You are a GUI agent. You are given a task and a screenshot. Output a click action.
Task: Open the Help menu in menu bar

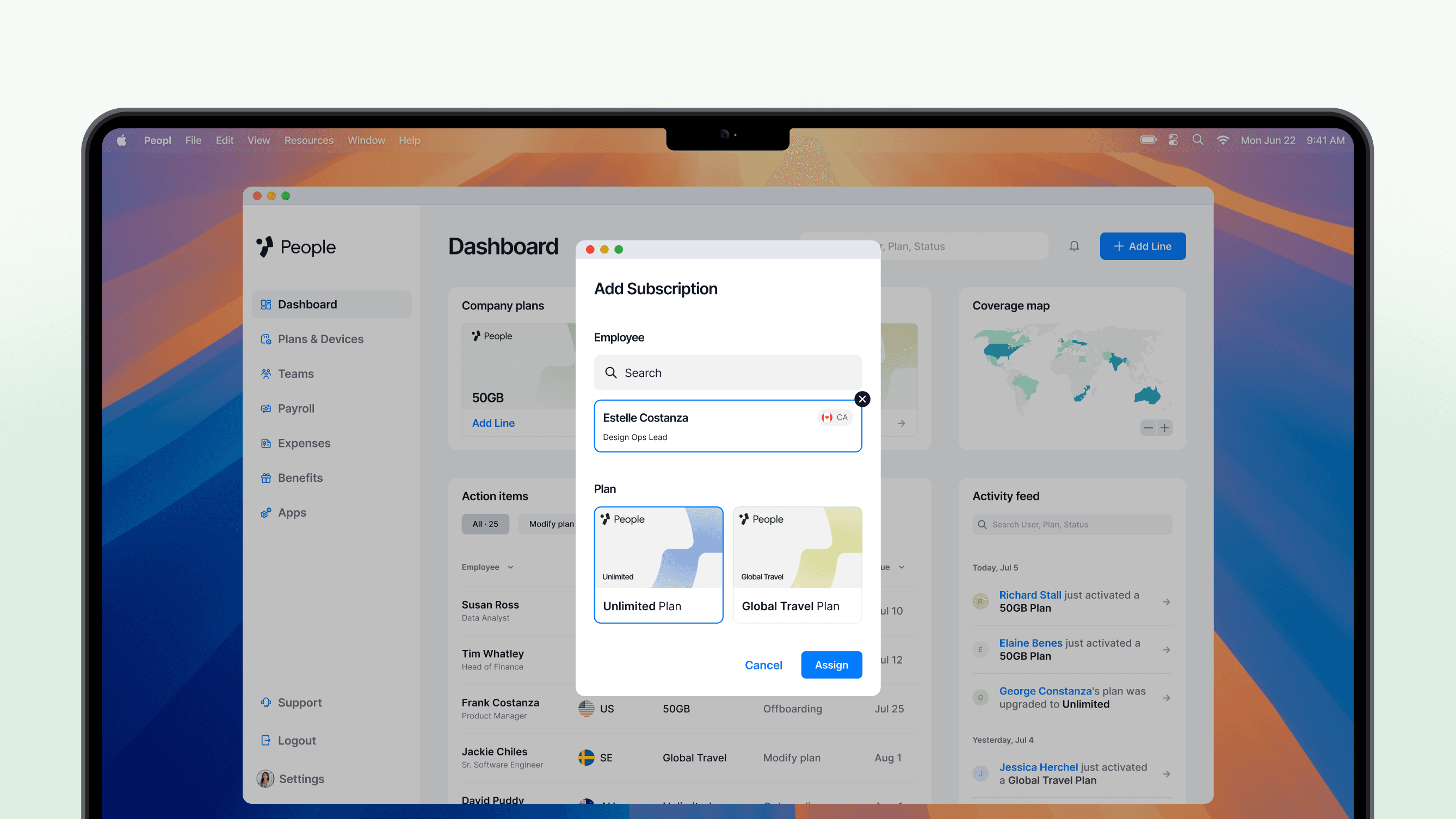[x=409, y=140]
